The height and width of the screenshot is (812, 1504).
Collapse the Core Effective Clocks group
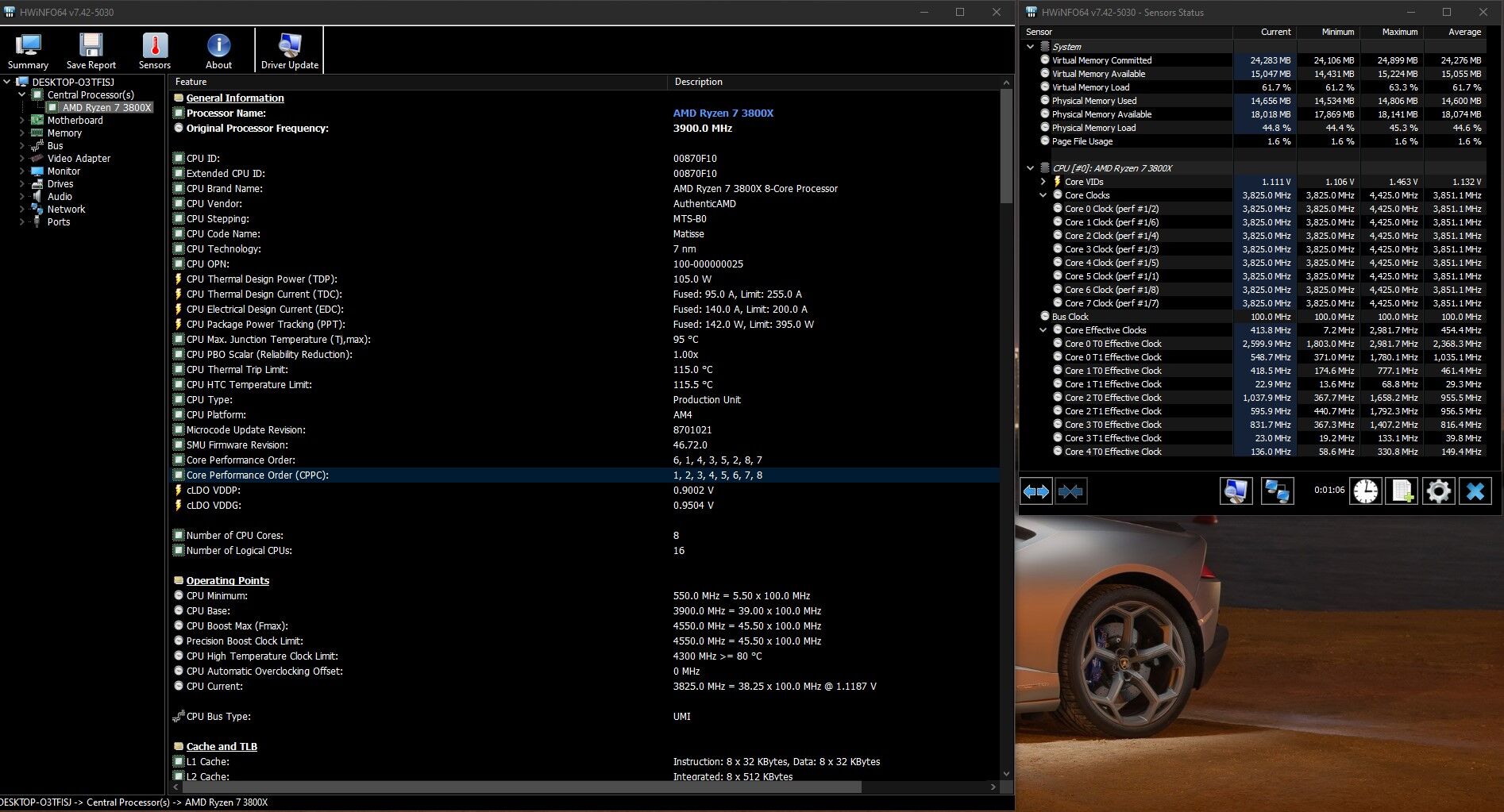point(1043,330)
